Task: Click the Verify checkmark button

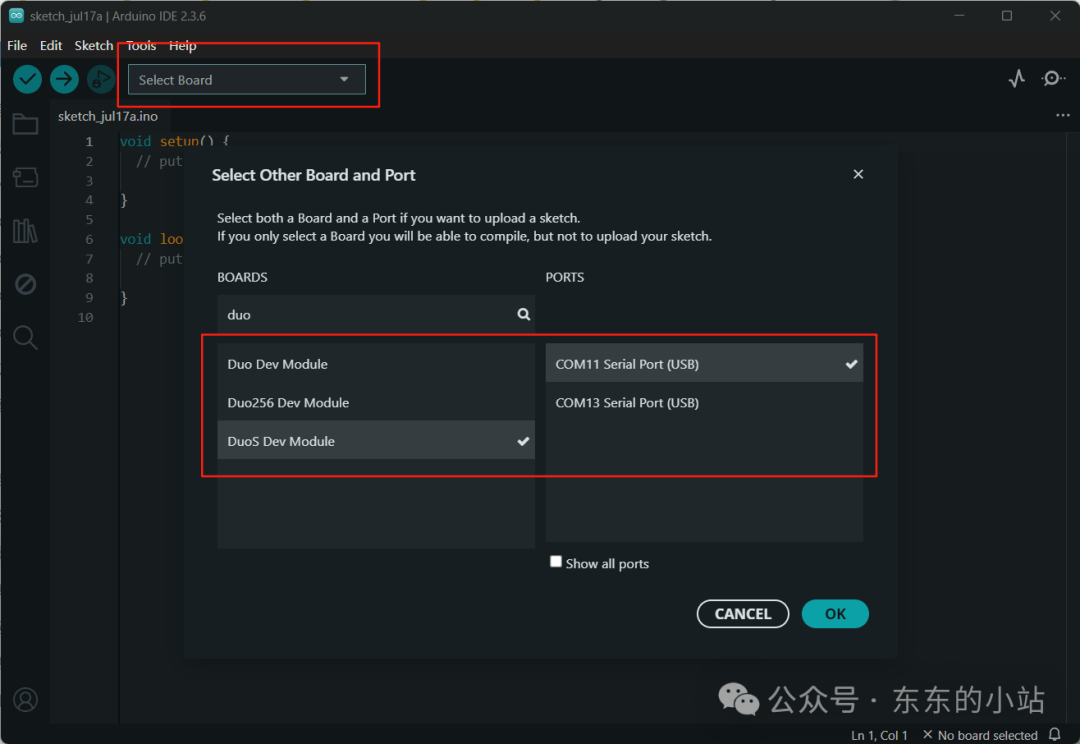Action: [x=28, y=80]
